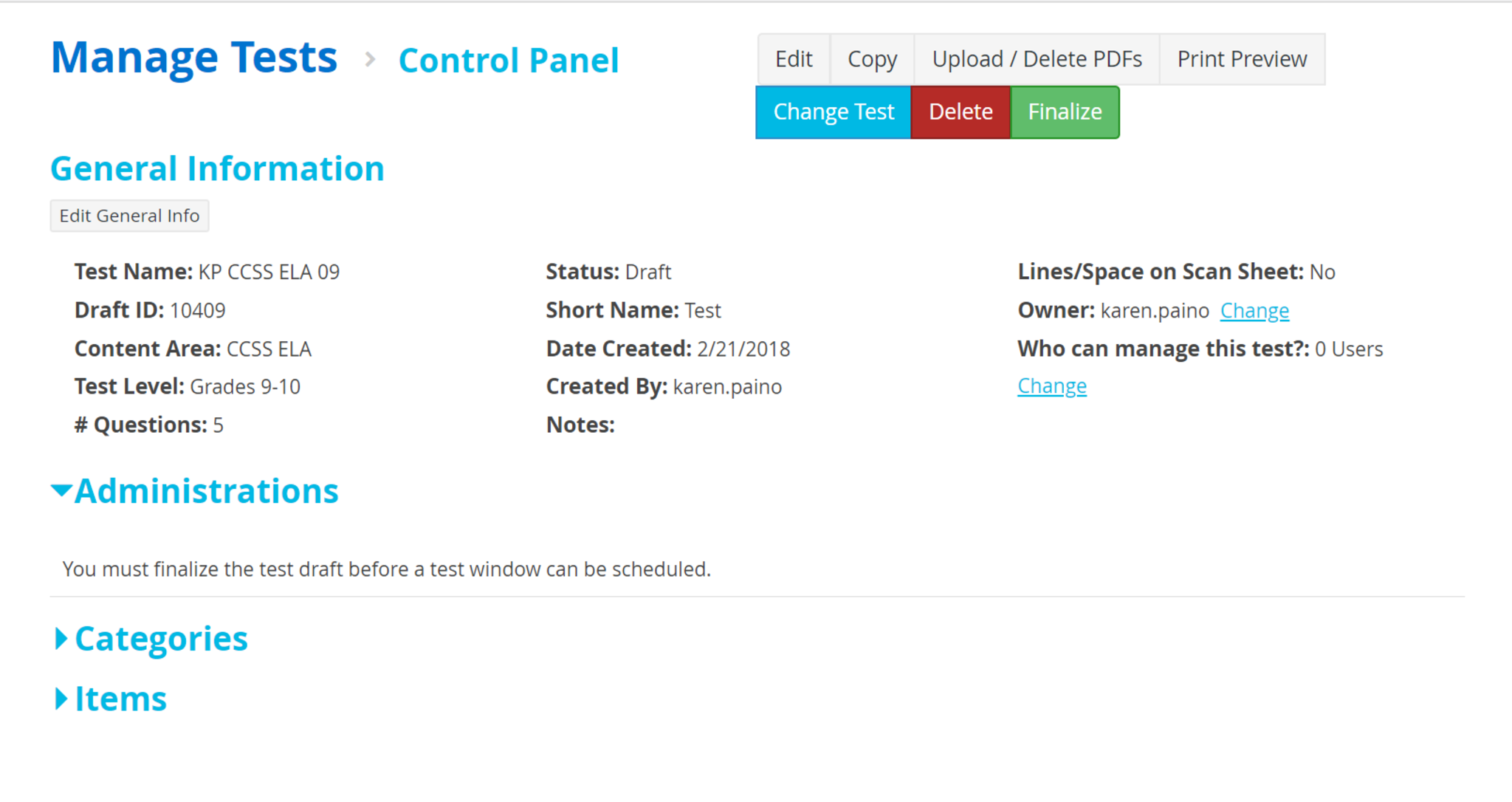This screenshot has height=802, width=1512.
Task: Click the Copy test button
Action: [872, 59]
